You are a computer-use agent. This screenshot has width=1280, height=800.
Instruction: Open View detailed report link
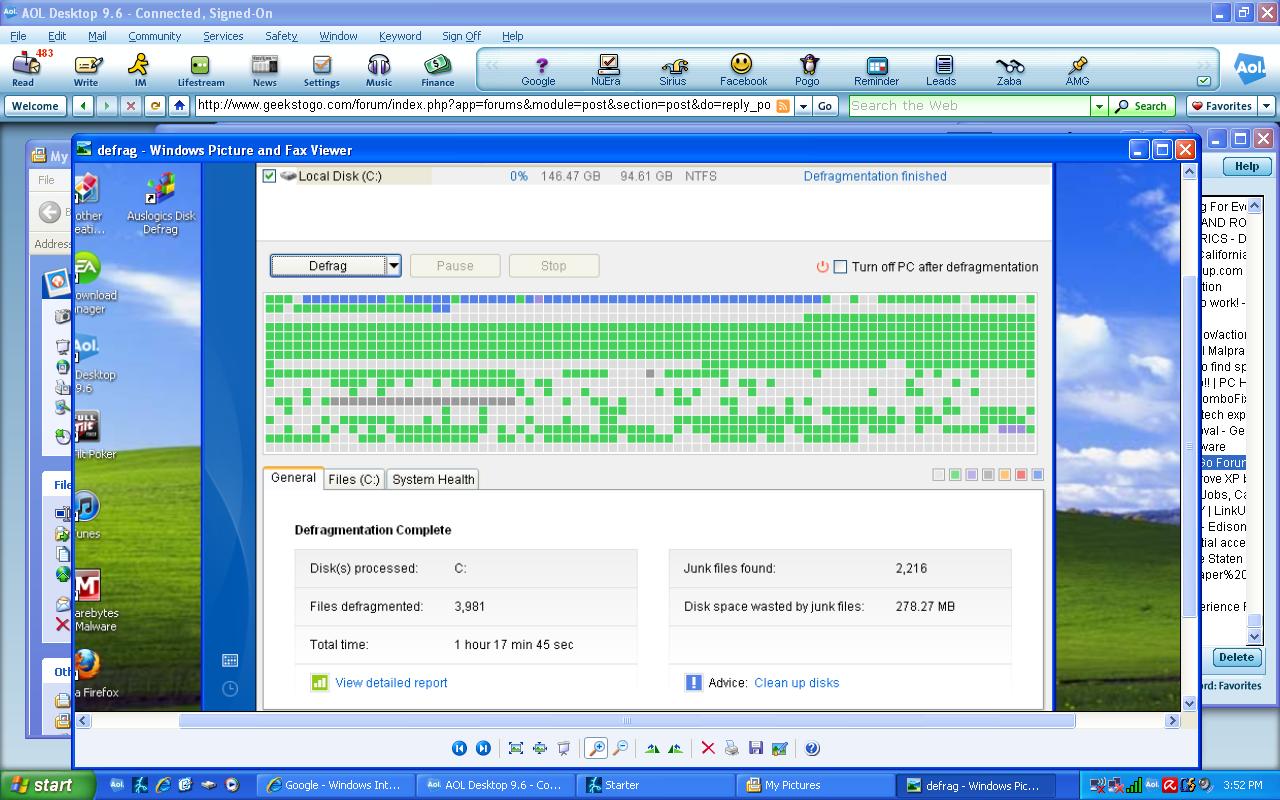(x=391, y=683)
